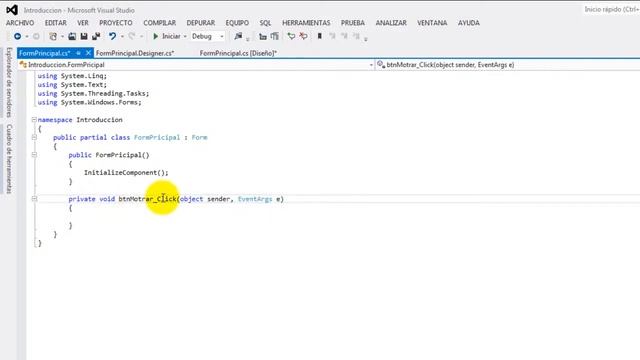
Task: Open the SQL menu
Action: 265,23
